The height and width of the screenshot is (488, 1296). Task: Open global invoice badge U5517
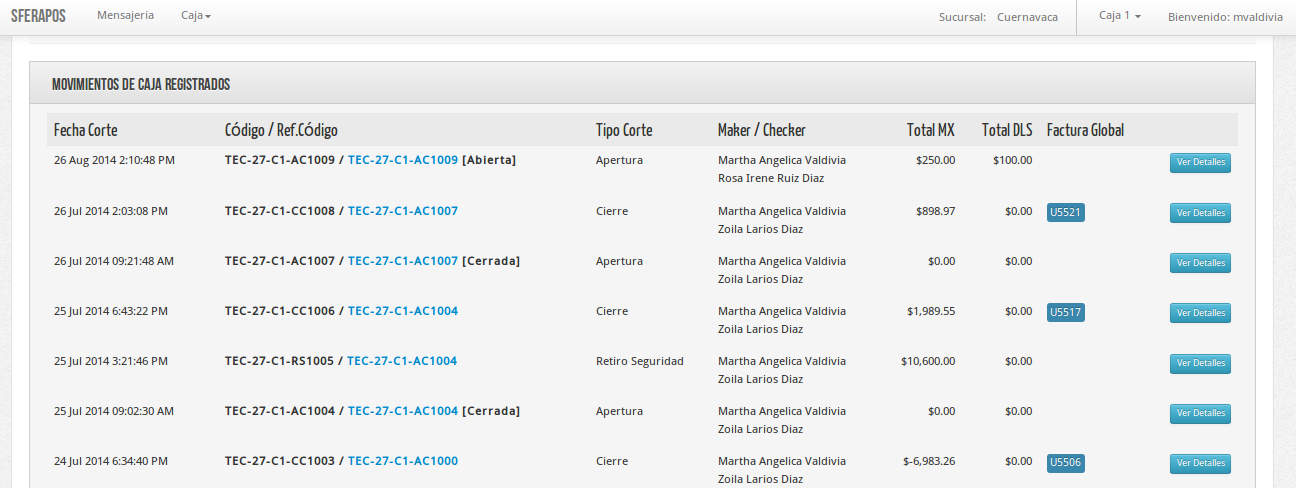tap(1065, 312)
